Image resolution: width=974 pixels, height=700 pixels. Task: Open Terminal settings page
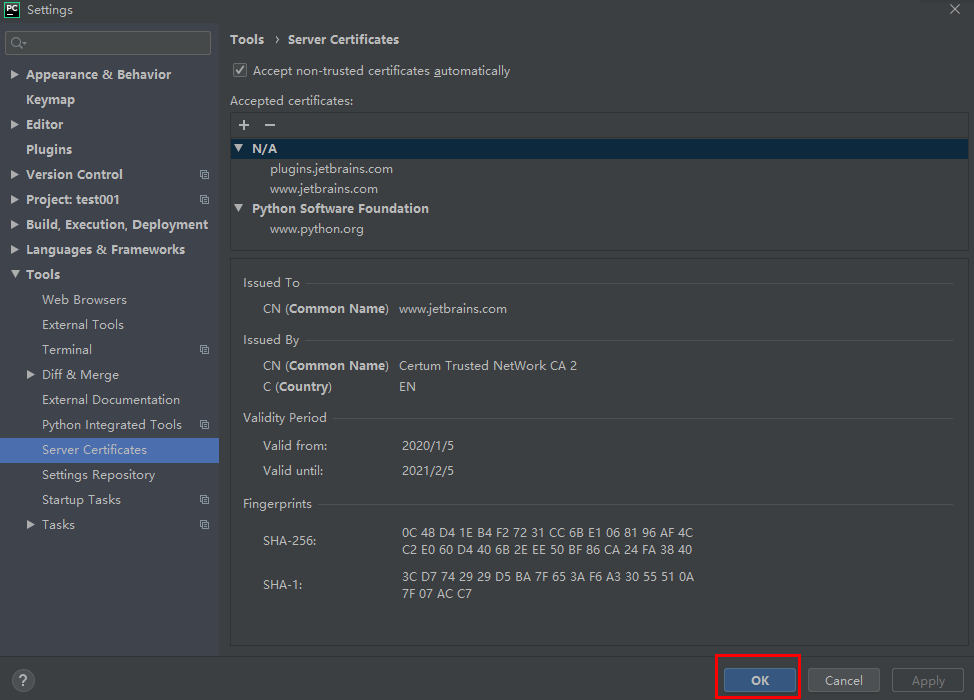click(67, 350)
